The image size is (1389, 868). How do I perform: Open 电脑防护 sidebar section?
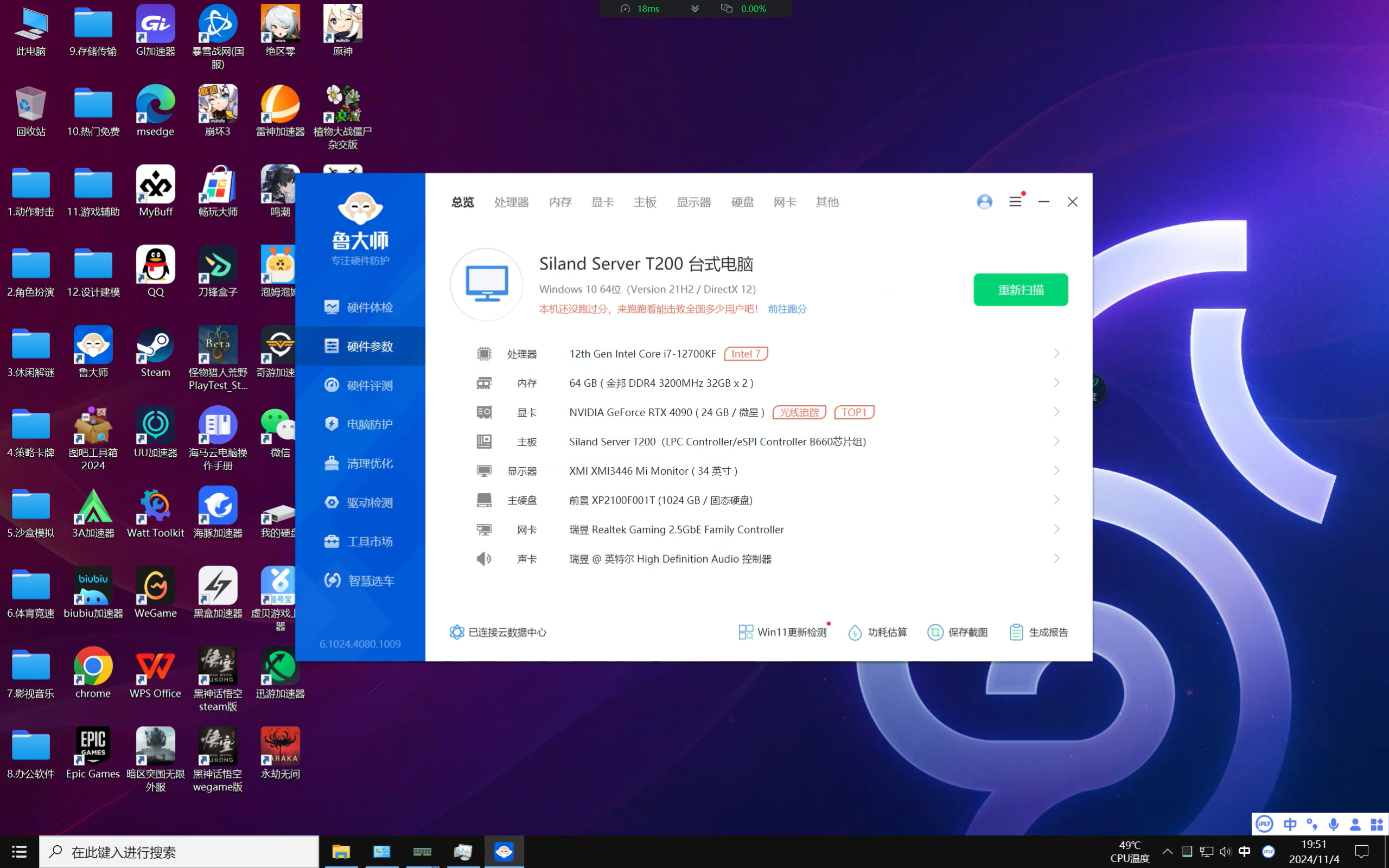point(359,424)
